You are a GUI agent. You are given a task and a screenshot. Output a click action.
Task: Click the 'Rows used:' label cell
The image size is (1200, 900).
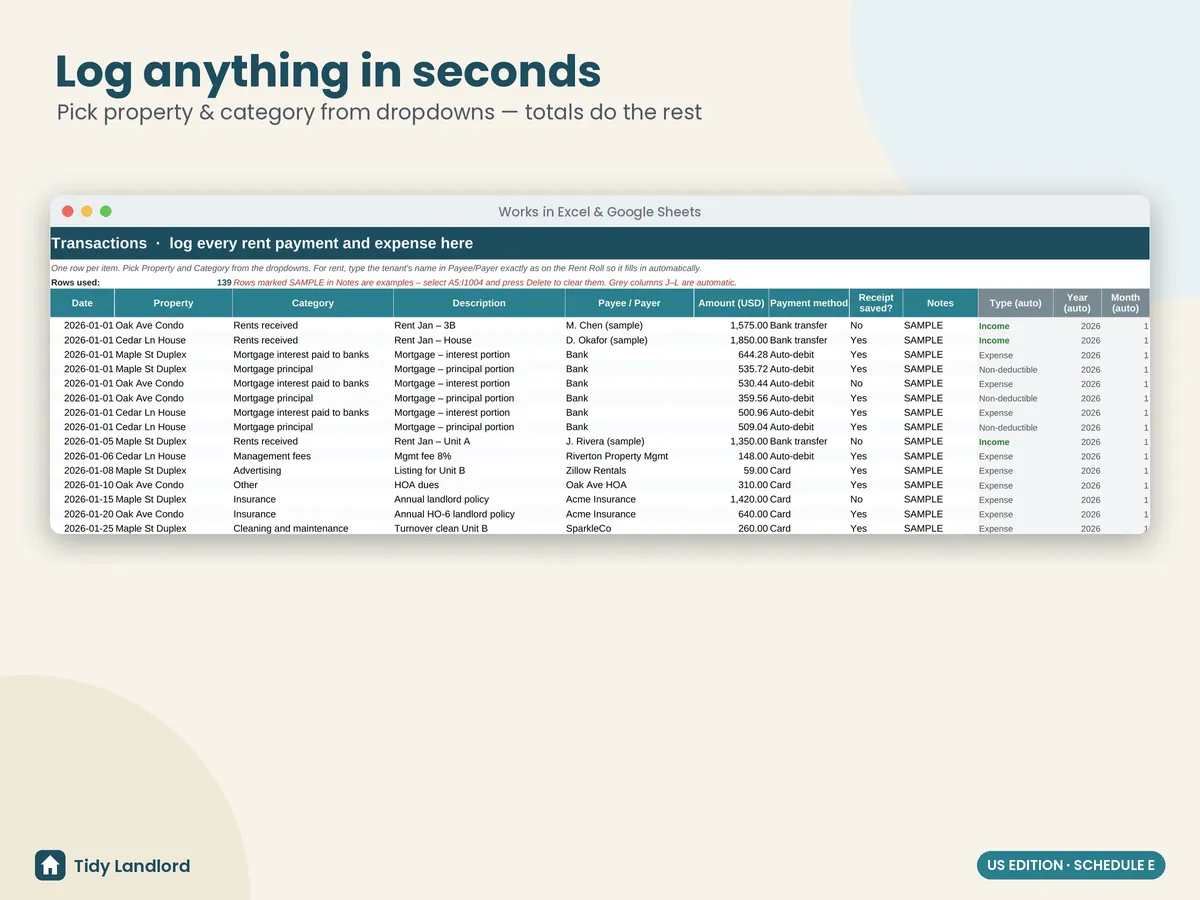pos(75,283)
